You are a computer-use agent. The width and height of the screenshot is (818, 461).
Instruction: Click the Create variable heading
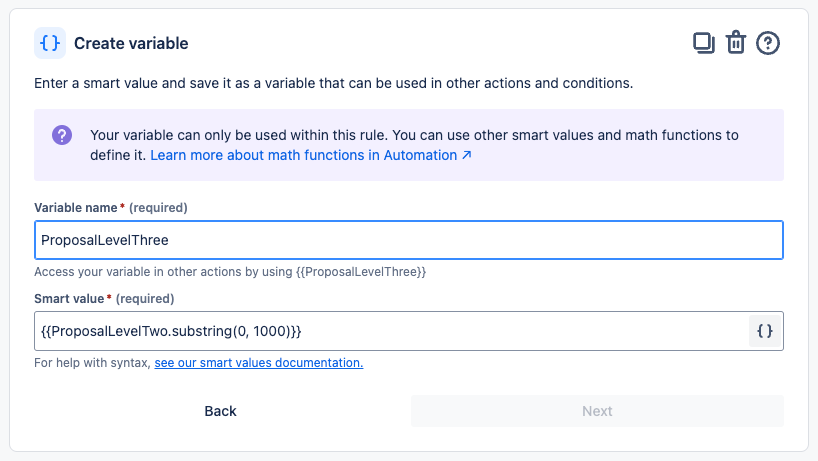click(131, 43)
